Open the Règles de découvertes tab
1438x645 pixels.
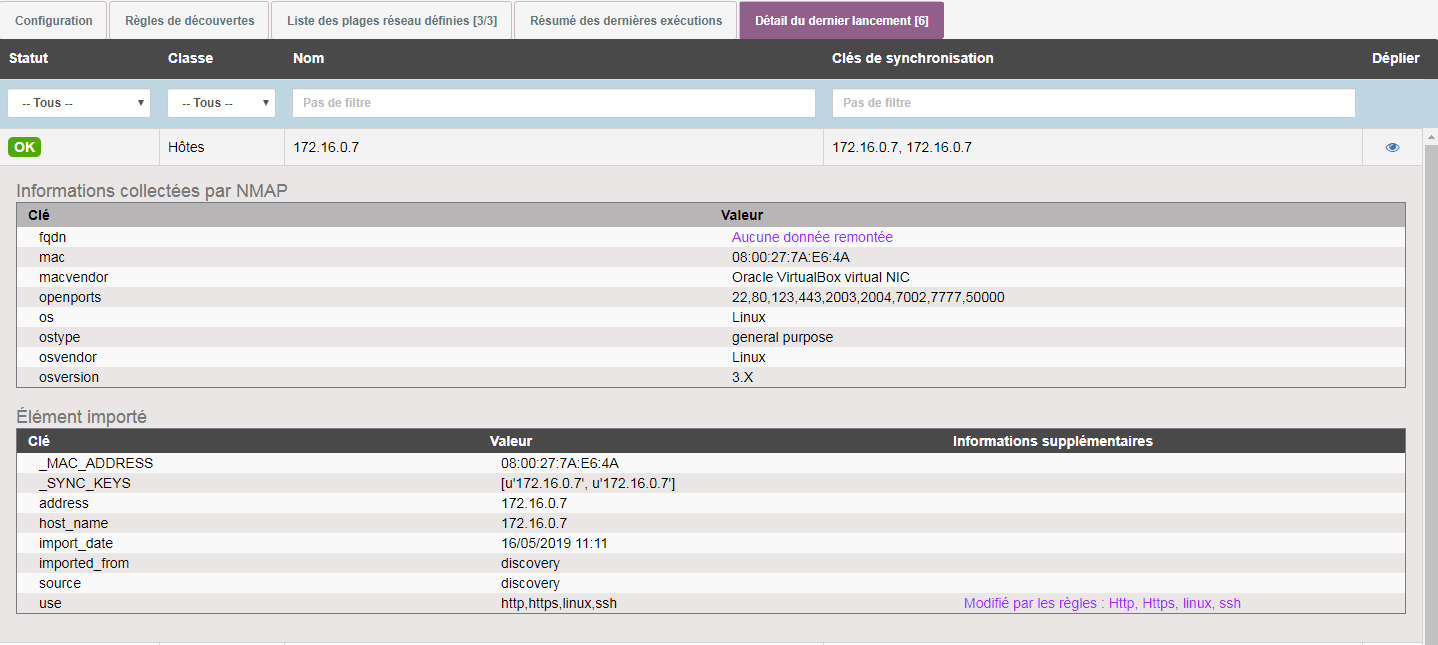189,20
